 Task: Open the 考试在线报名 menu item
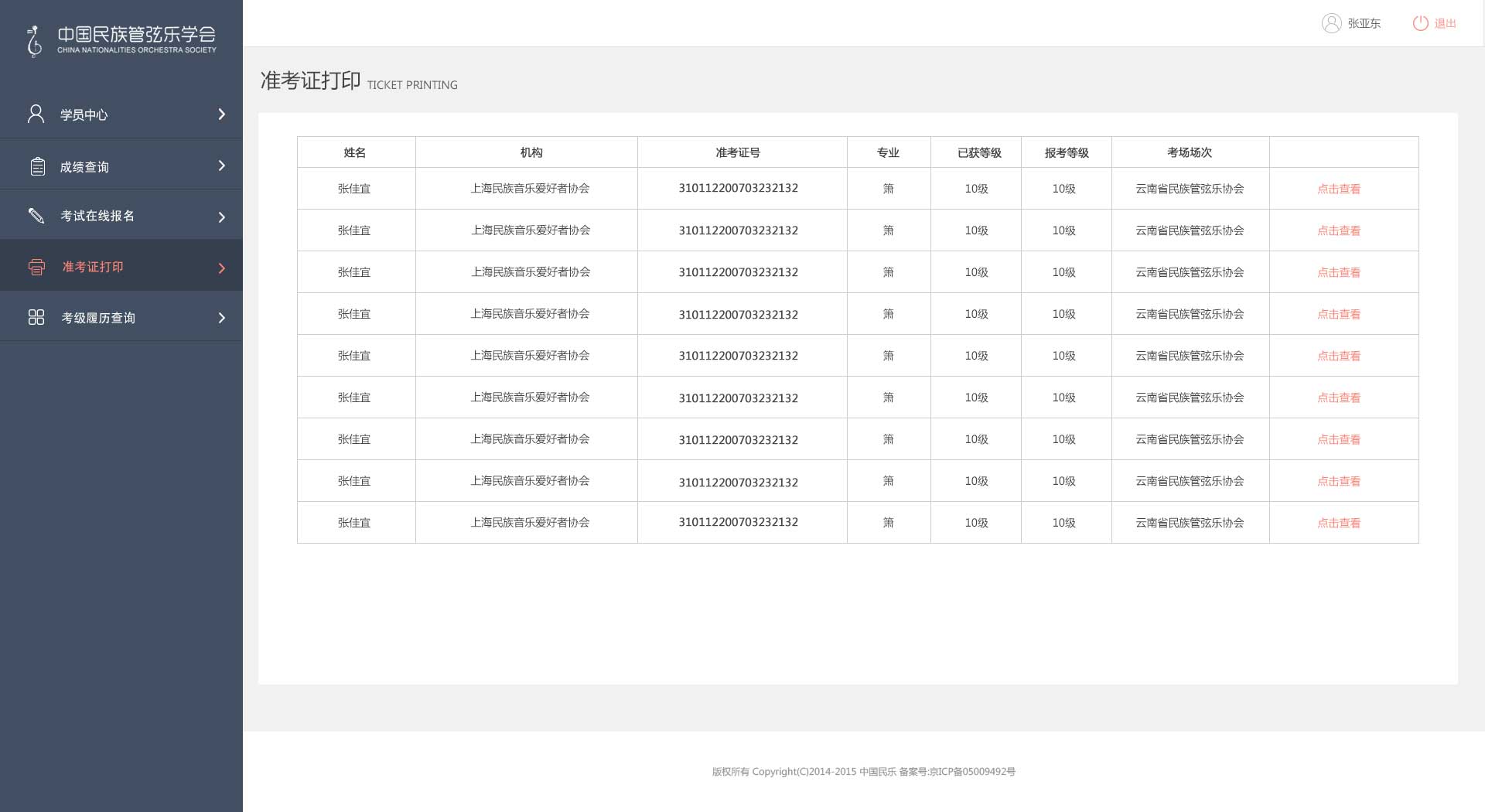click(97, 216)
